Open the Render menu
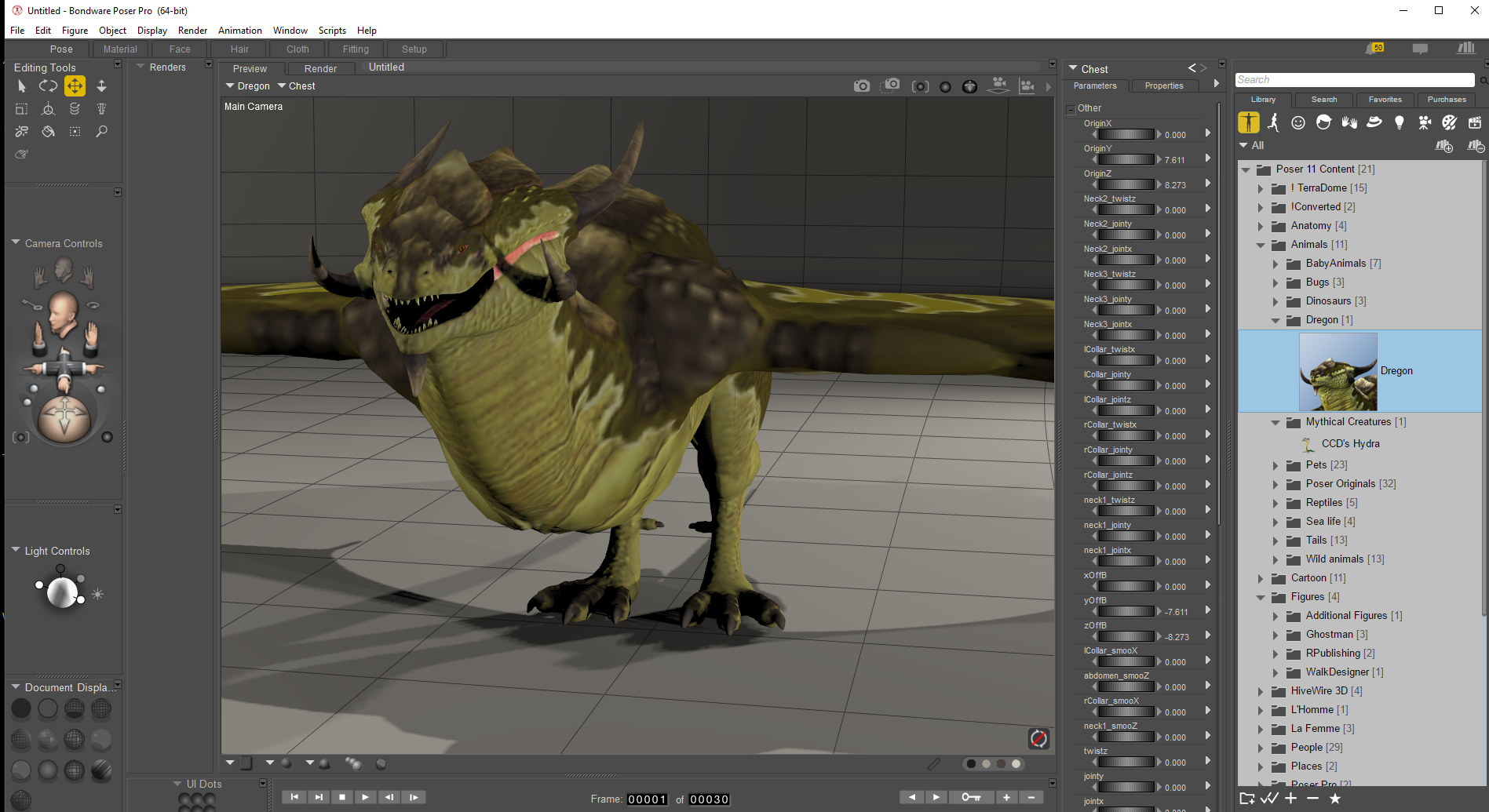 (192, 31)
